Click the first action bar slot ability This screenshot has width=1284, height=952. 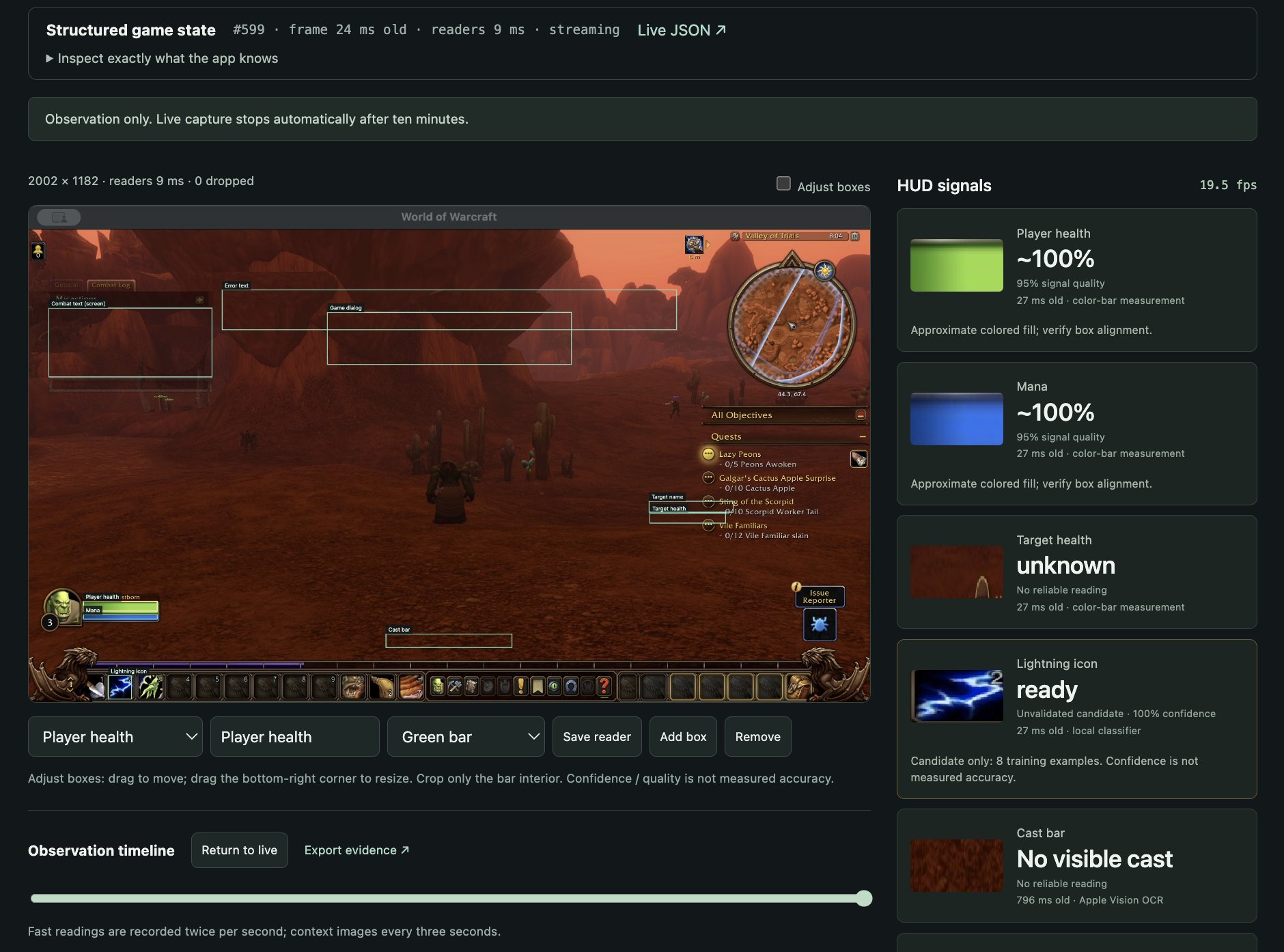tap(96, 688)
